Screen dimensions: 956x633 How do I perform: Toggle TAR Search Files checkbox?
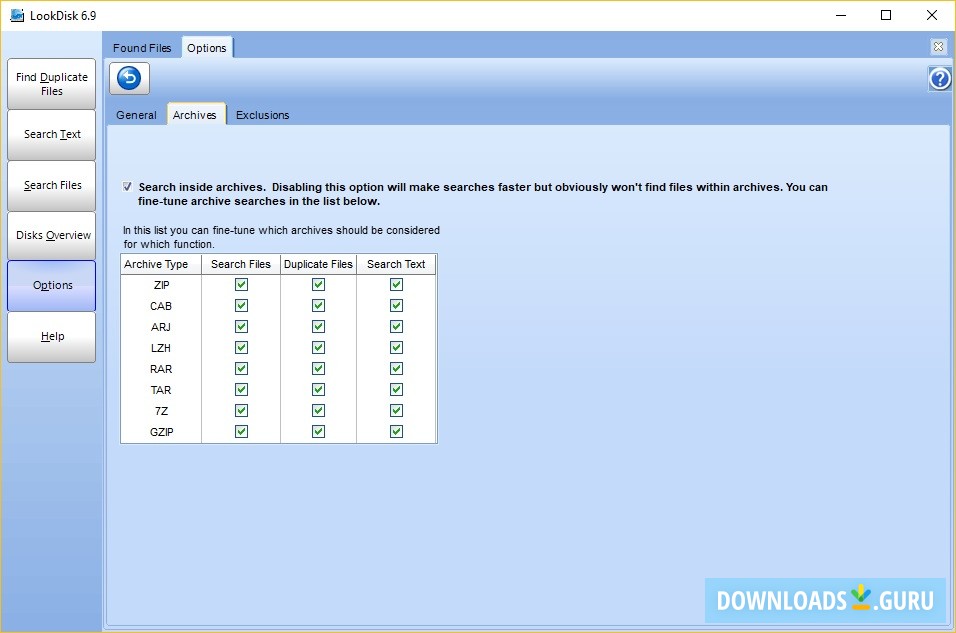241,390
